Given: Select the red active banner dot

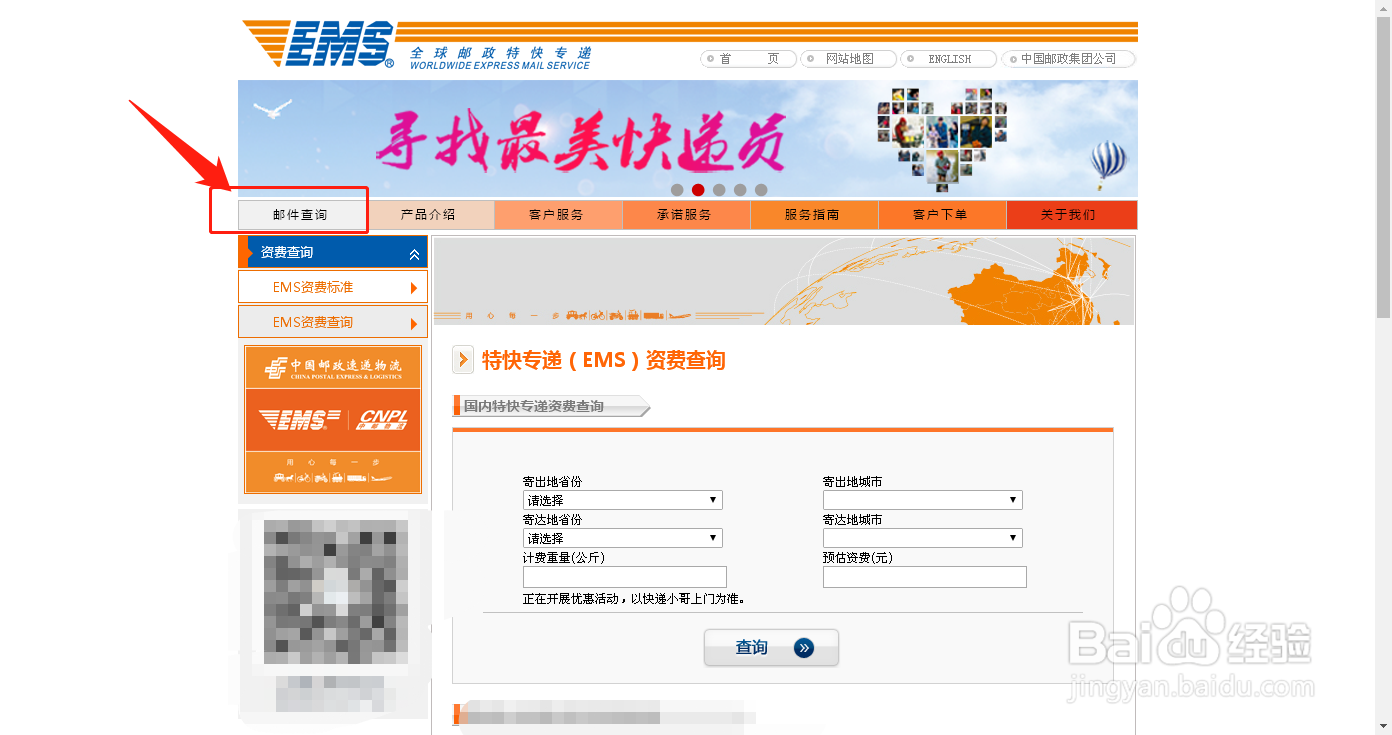Looking at the screenshot, I should [x=698, y=190].
